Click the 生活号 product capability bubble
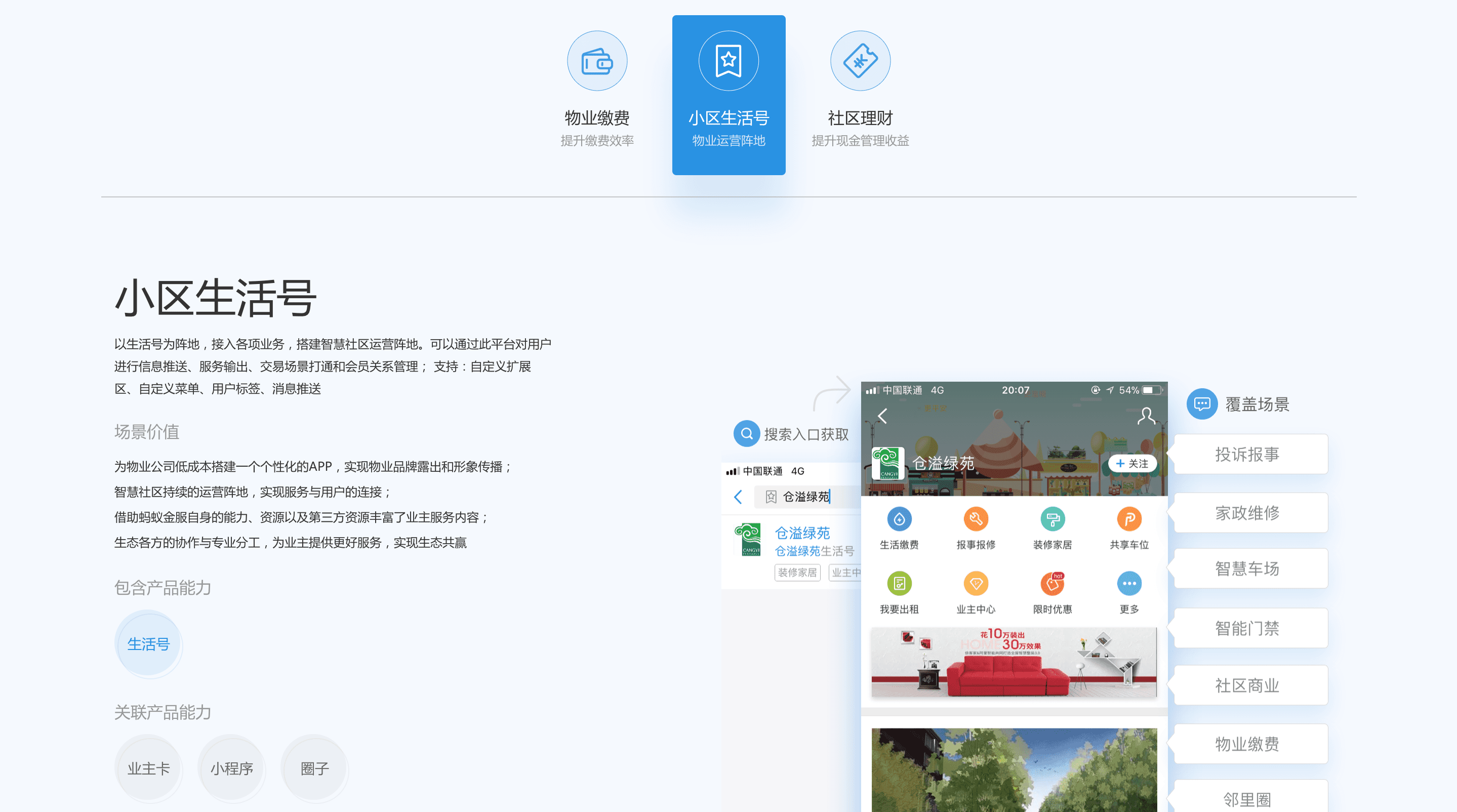The width and height of the screenshot is (1457, 812). [148, 643]
